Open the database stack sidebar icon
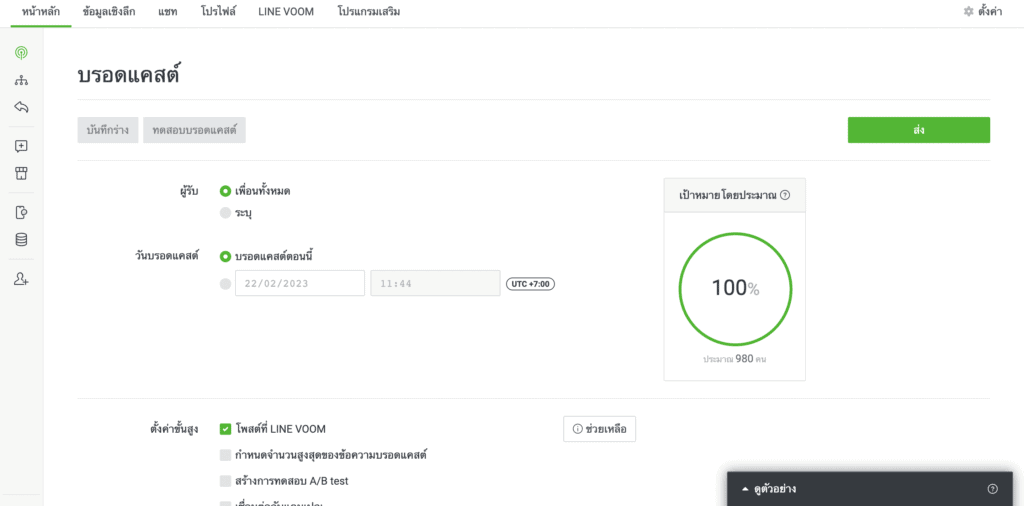Screen dimensions: 1024x506 21,240
